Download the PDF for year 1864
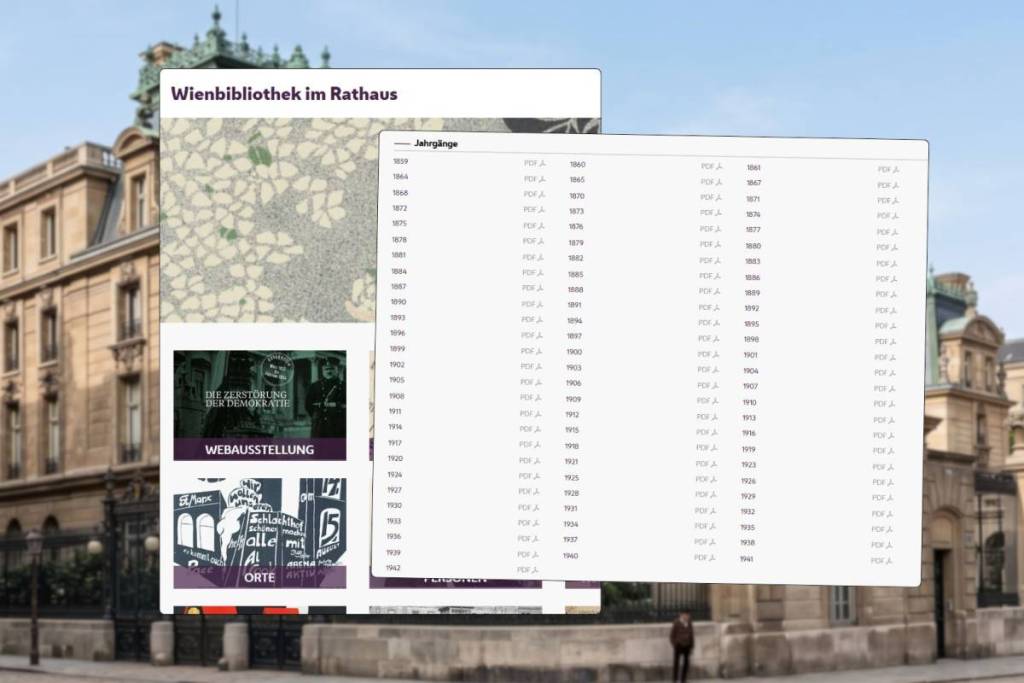Screen dimensions: 1024x683 (x=535, y=179)
